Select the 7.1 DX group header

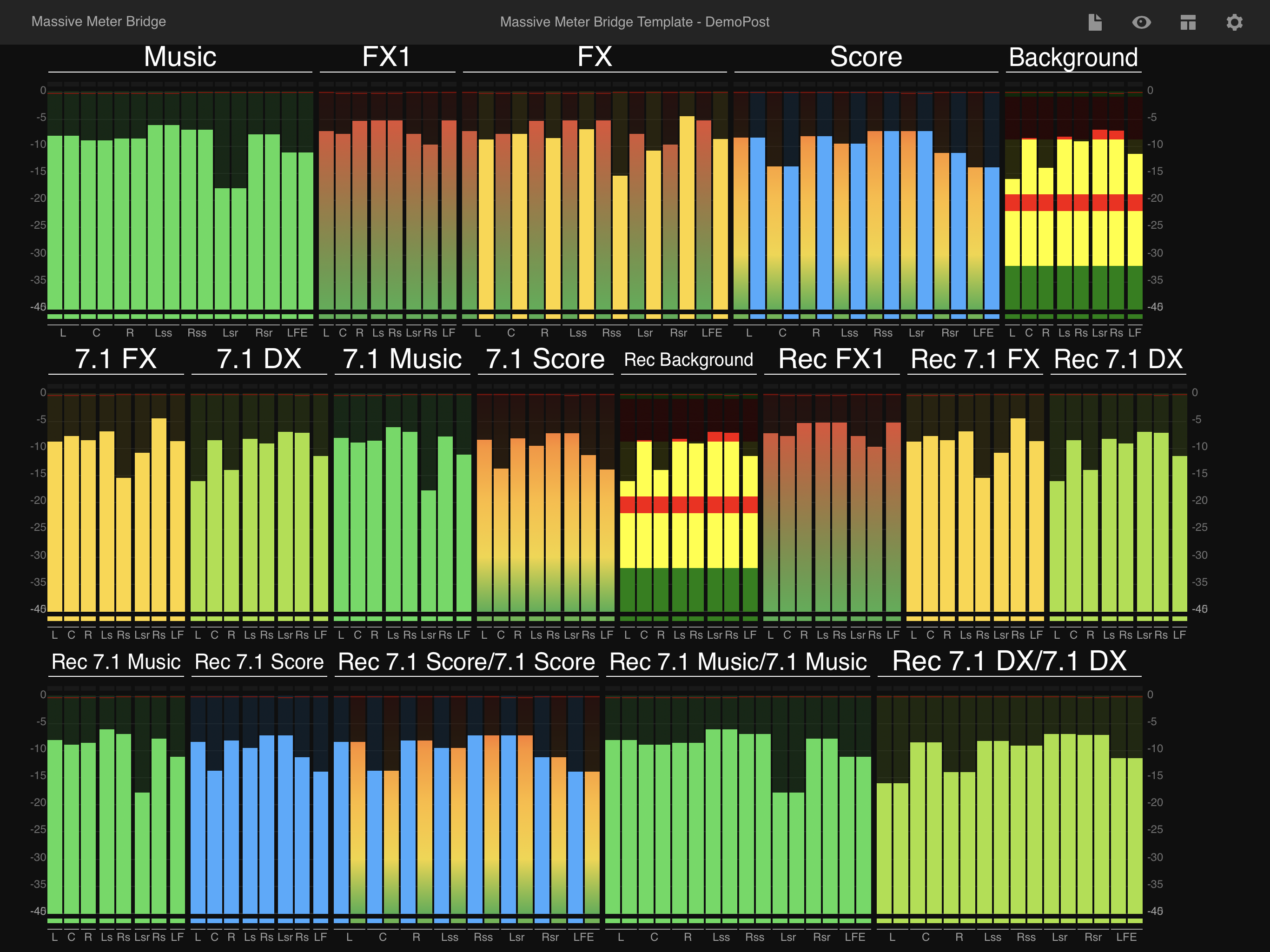[259, 359]
